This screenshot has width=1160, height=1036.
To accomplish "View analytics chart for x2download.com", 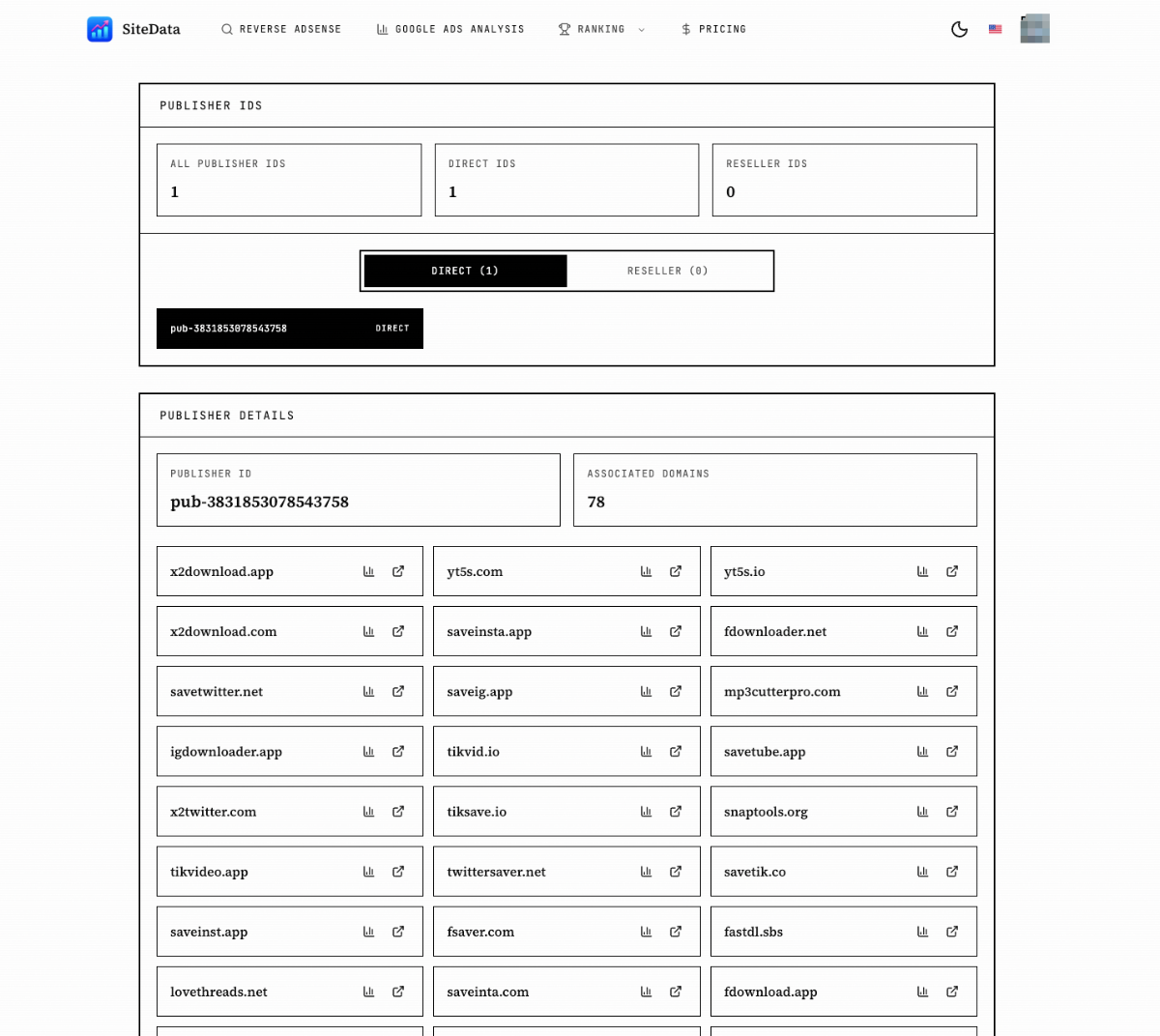I will pyautogui.click(x=368, y=631).
